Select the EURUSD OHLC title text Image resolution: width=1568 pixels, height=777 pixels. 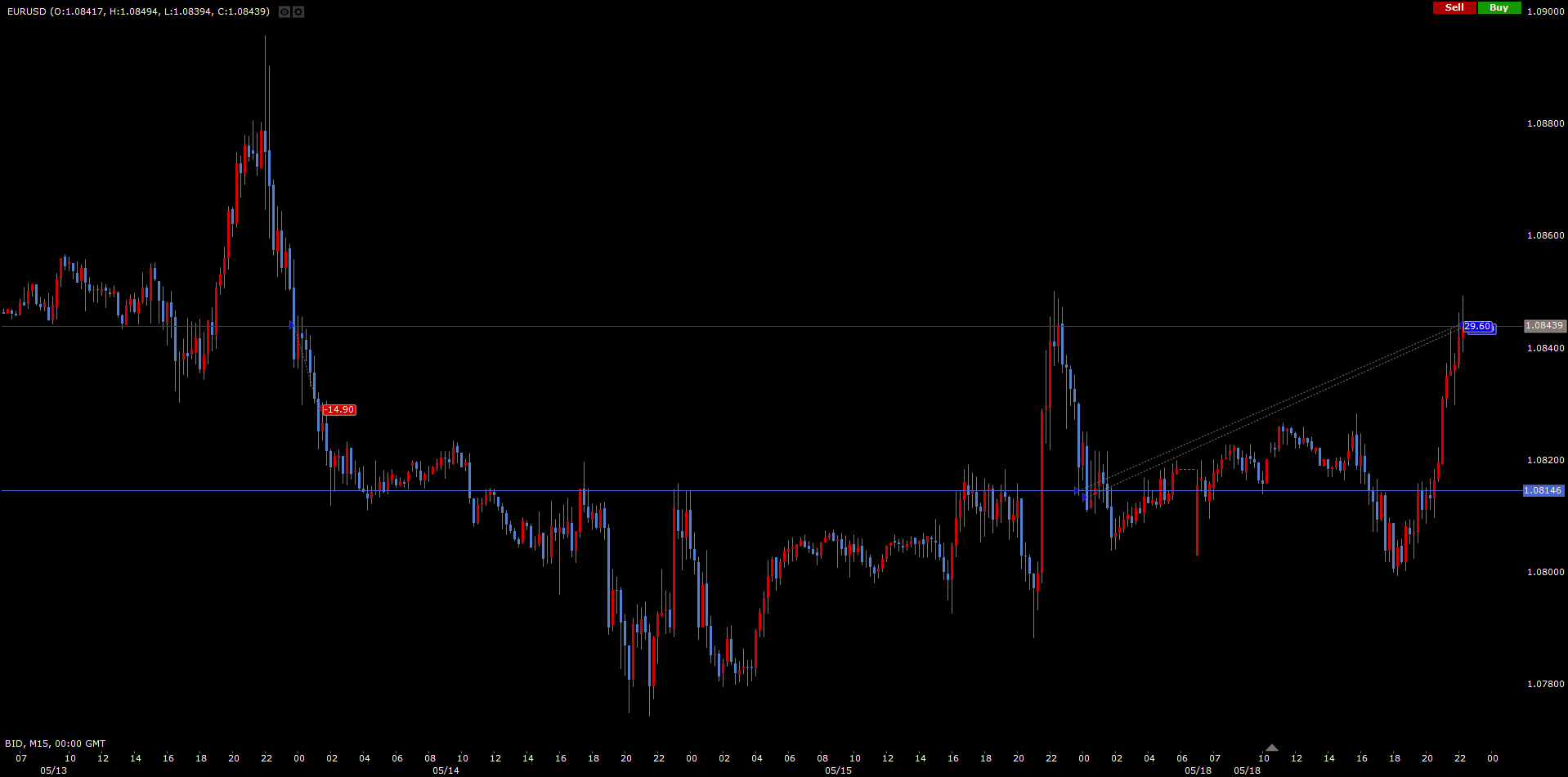pyautogui.click(x=138, y=11)
